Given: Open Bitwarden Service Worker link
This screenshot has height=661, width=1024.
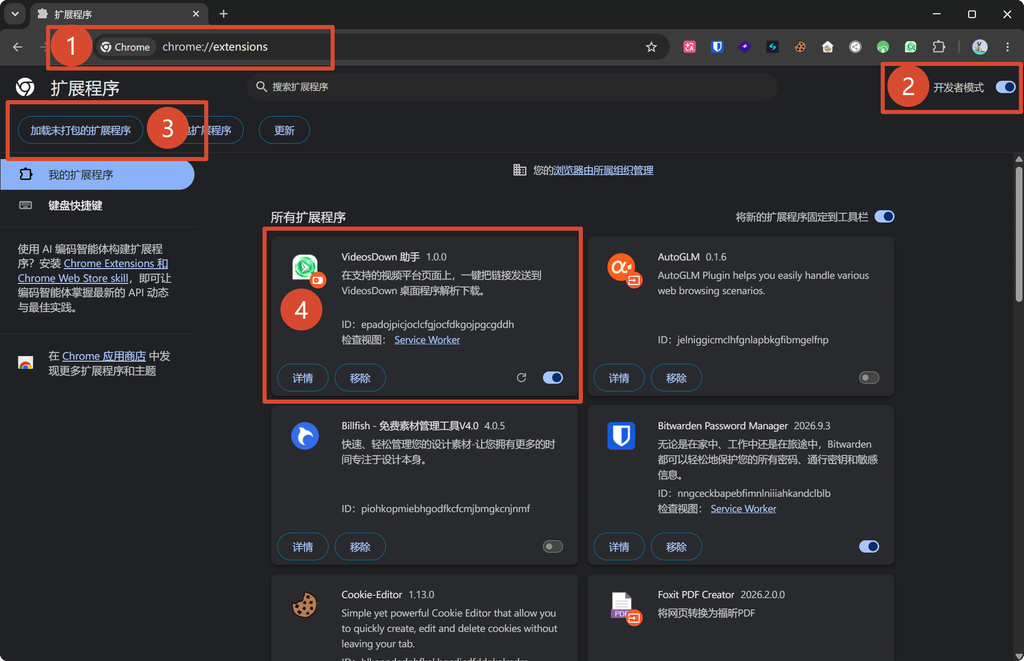Looking at the screenshot, I should (743, 509).
